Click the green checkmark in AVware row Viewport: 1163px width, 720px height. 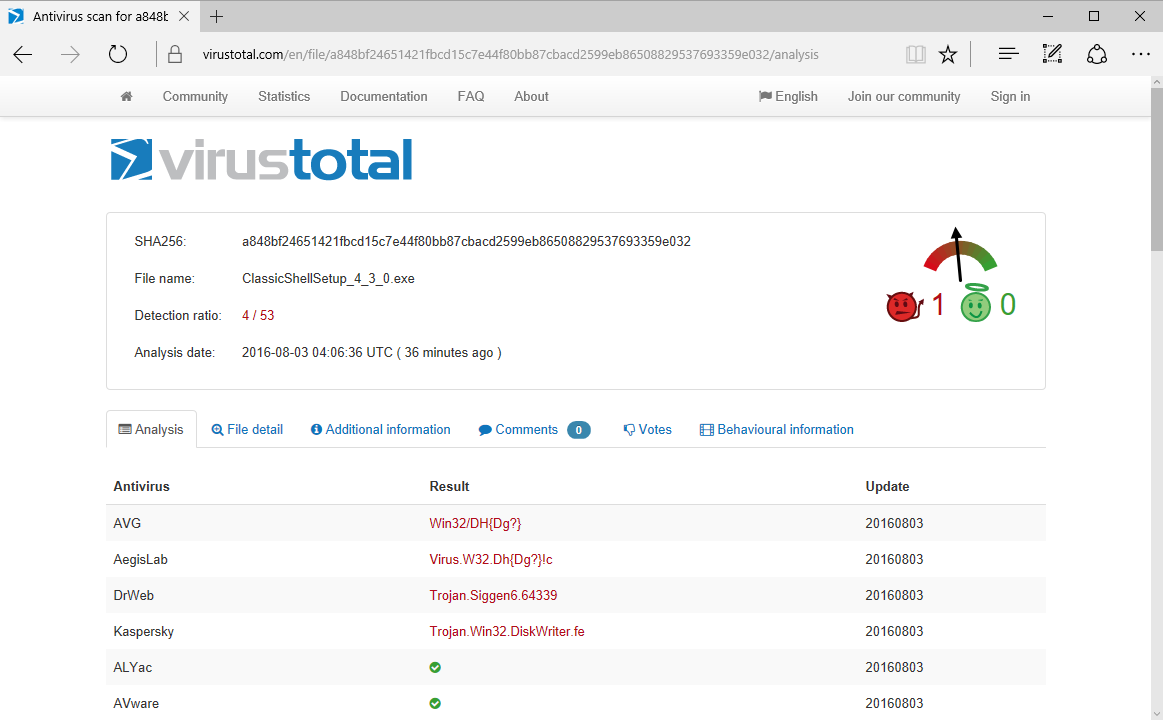click(x=435, y=703)
